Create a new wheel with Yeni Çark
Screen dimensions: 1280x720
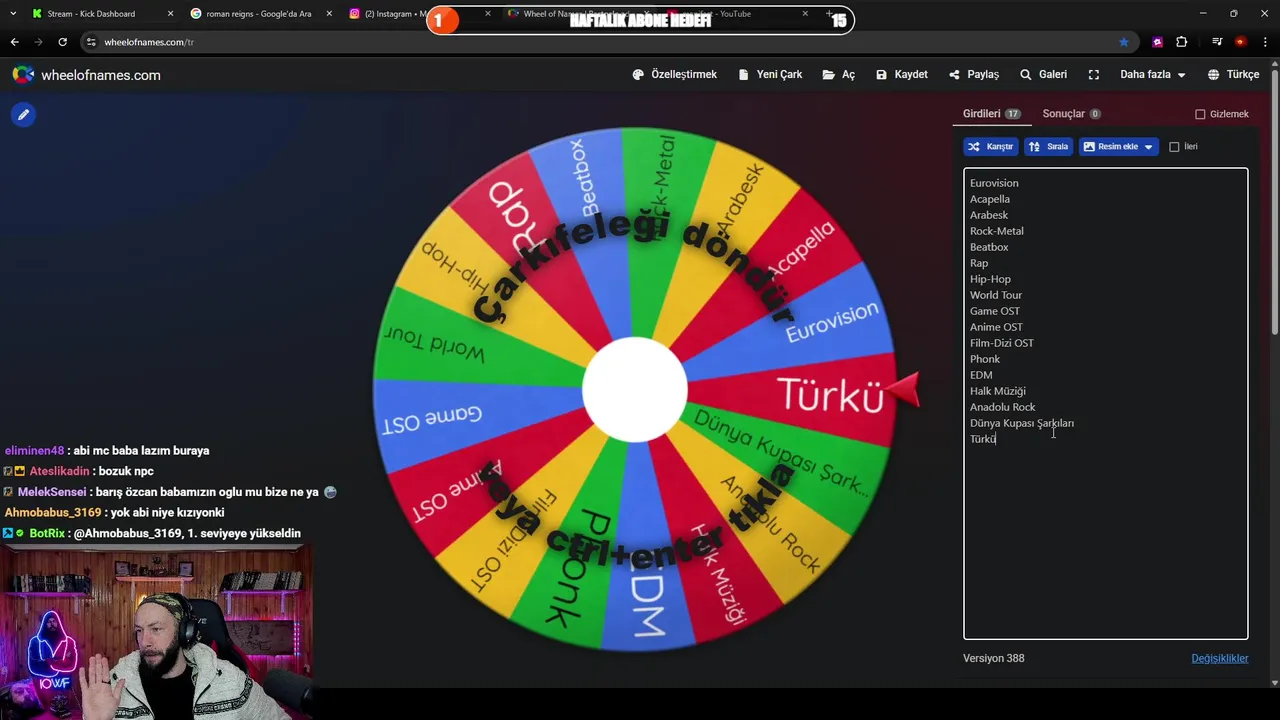[x=770, y=75]
